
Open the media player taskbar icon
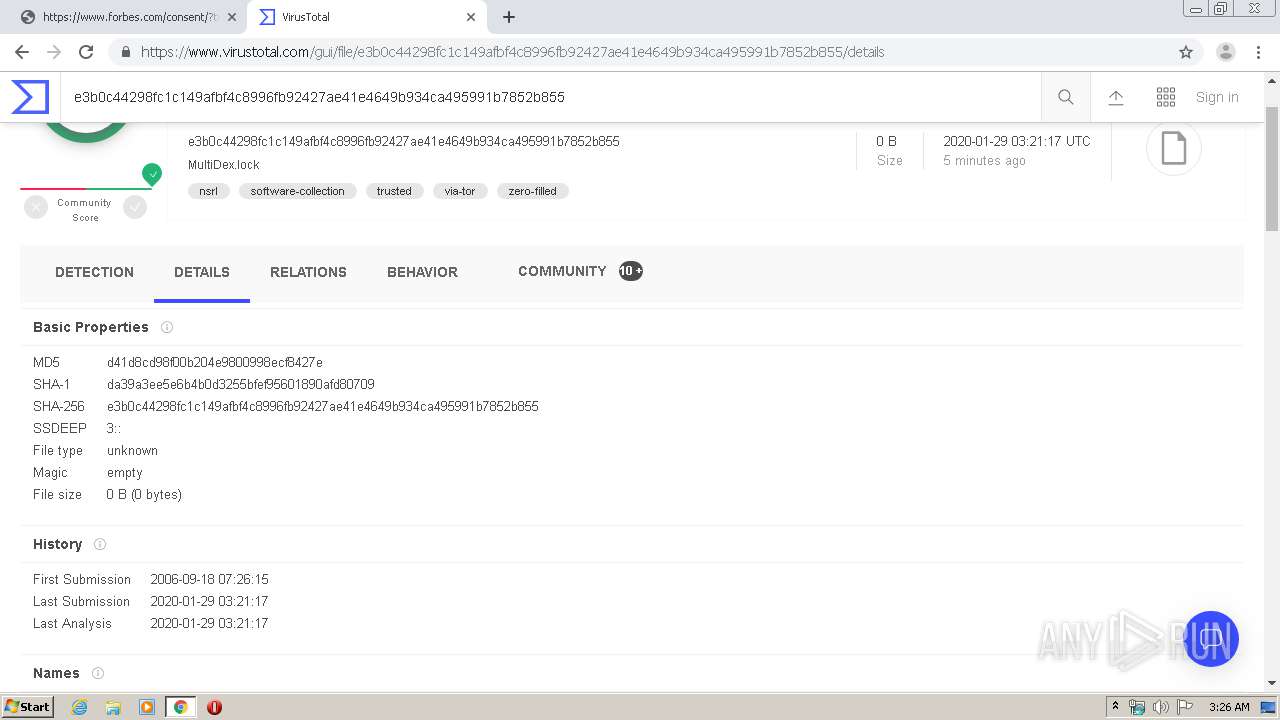tap(147, 707)
